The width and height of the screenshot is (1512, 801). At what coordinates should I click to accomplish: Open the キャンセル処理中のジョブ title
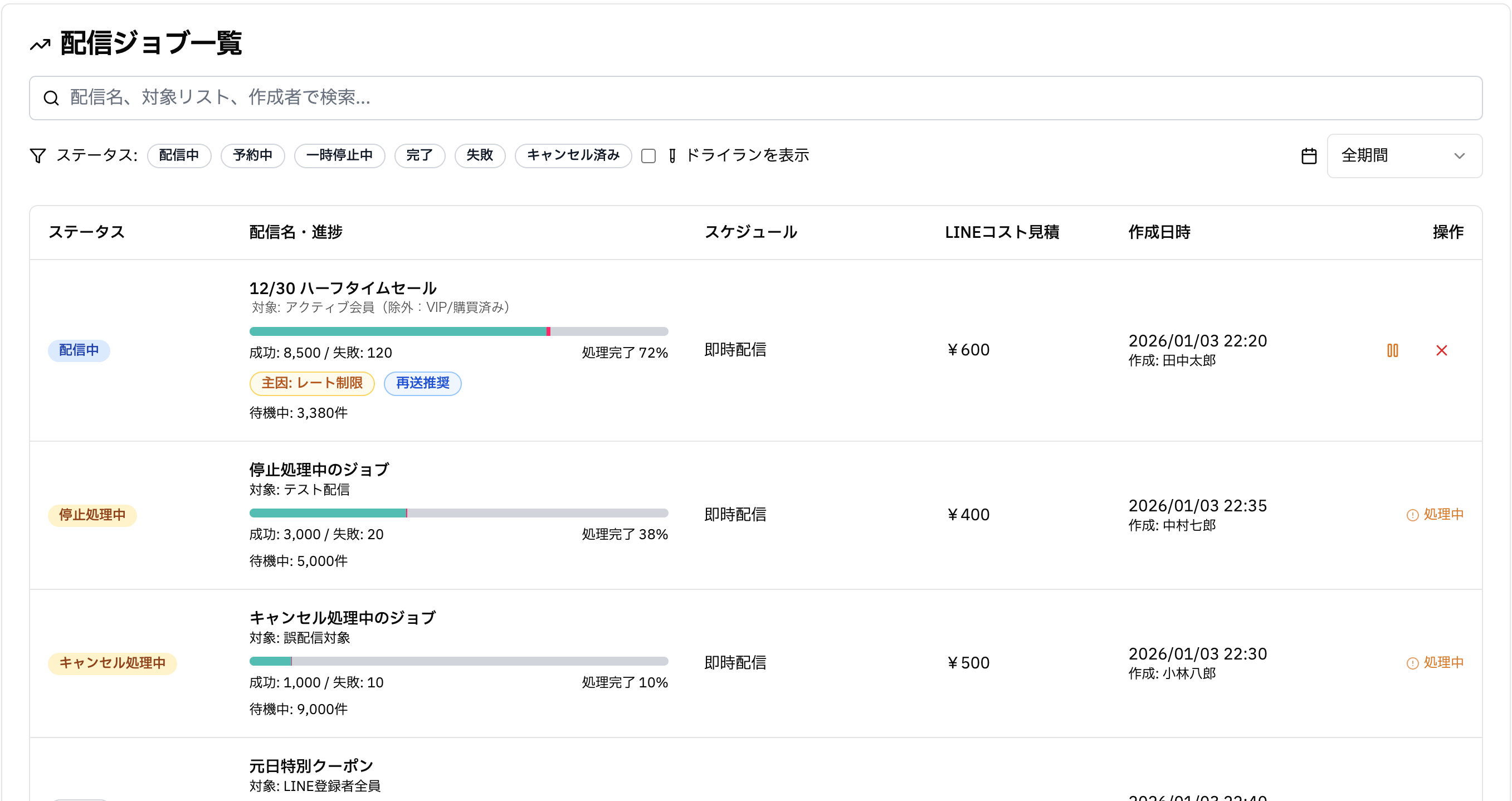click(x=343, y=617)
